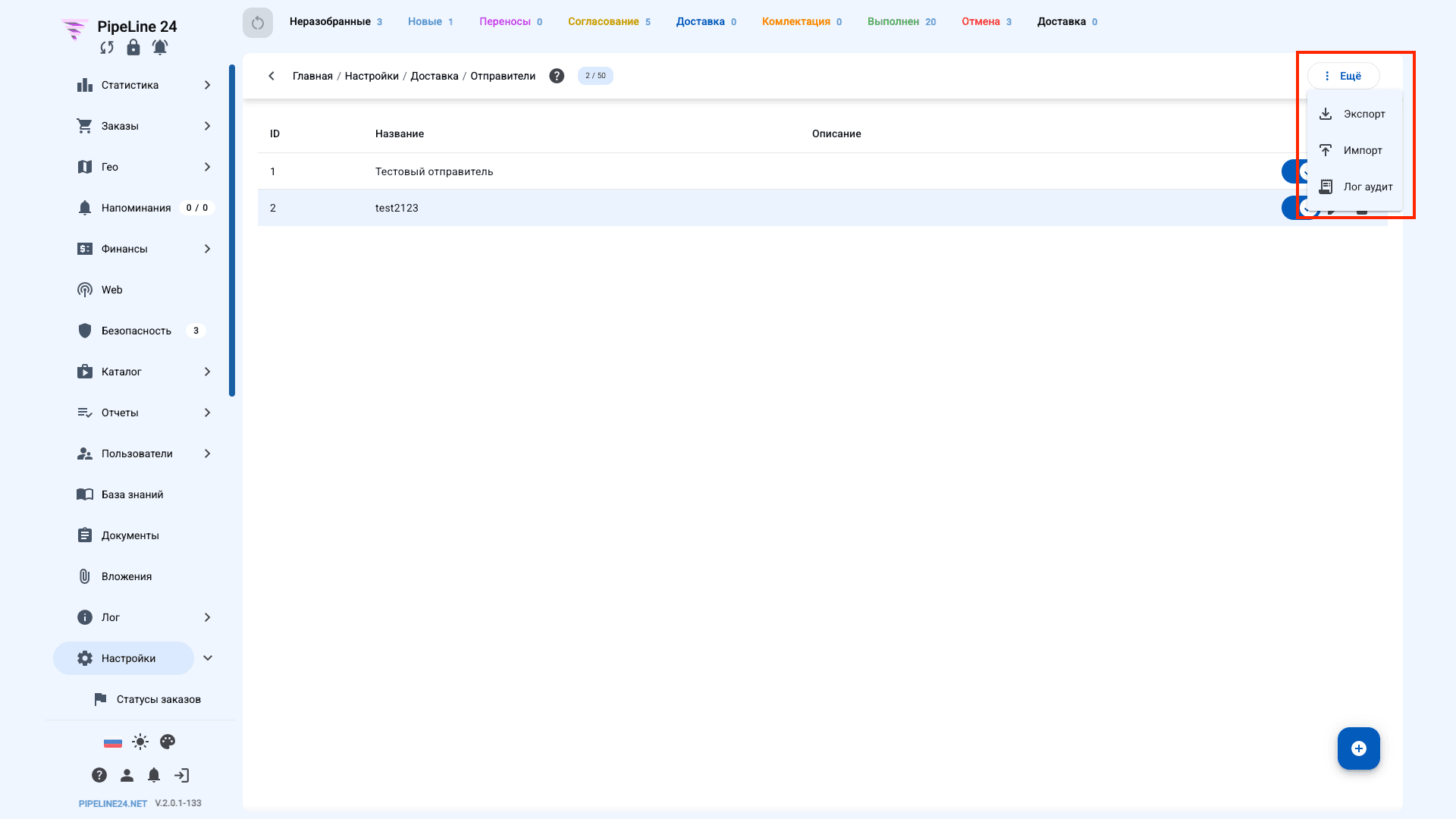The height and width of the screenshot is (819, 1456).
Task: Open the help icon next to Отправители breadcrumb
Action: pos(557,76)
